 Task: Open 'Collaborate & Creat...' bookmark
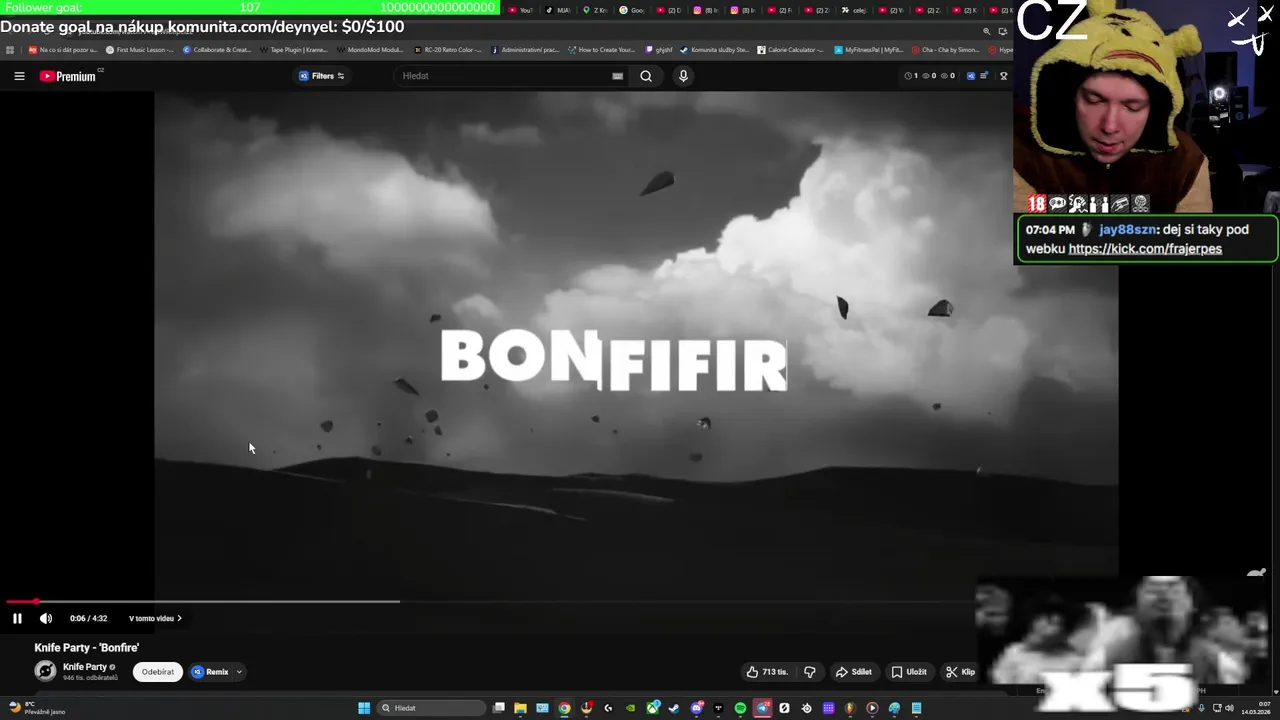click(217, 49)
